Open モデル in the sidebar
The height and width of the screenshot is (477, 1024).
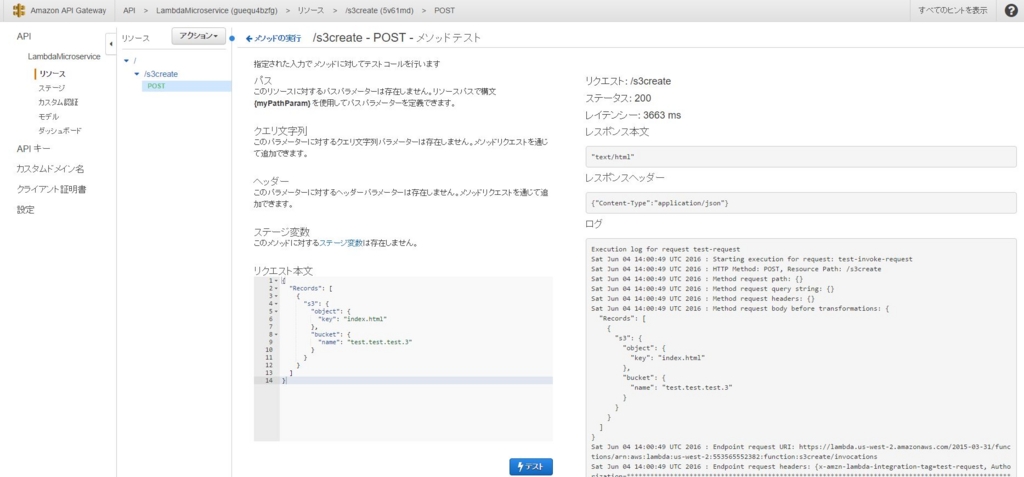(x=48, y=116)
